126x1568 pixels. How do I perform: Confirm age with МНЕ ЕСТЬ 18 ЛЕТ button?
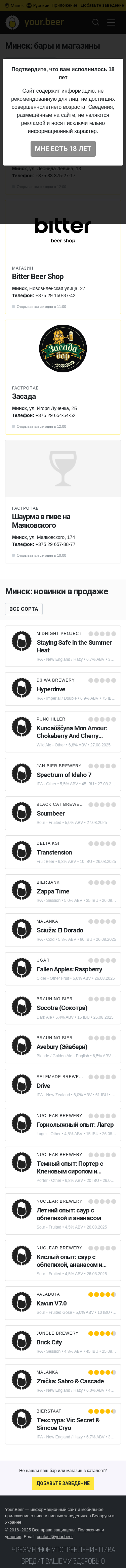(x=63, y=148)
